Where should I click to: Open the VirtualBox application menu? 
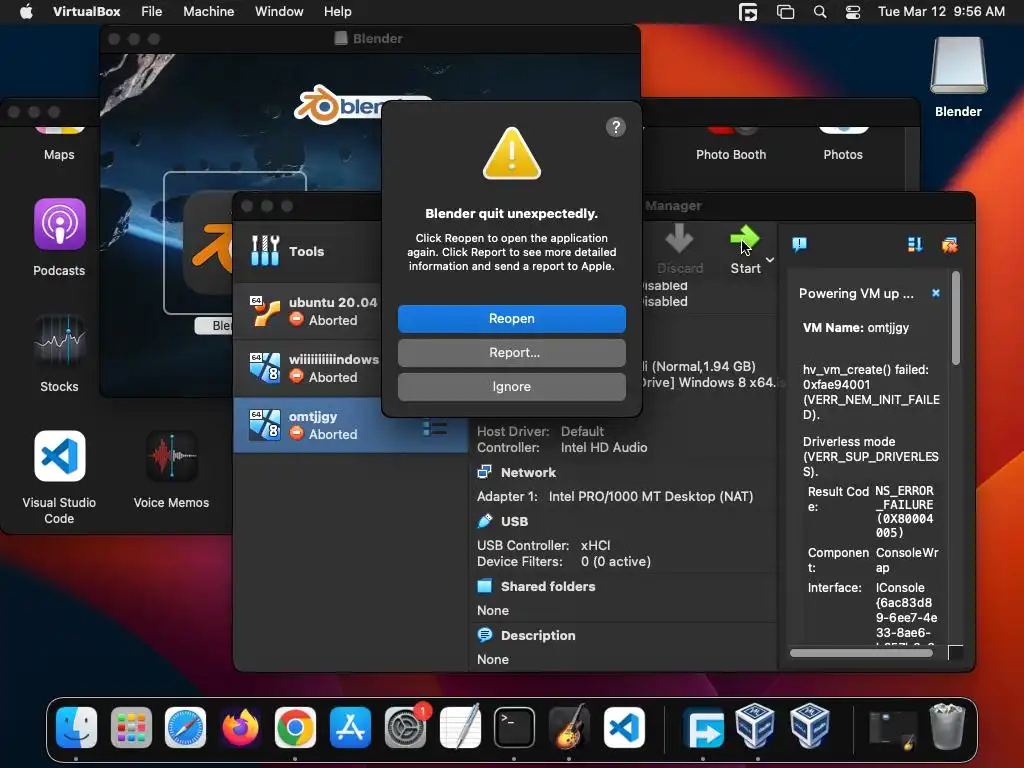coord(87,11)
